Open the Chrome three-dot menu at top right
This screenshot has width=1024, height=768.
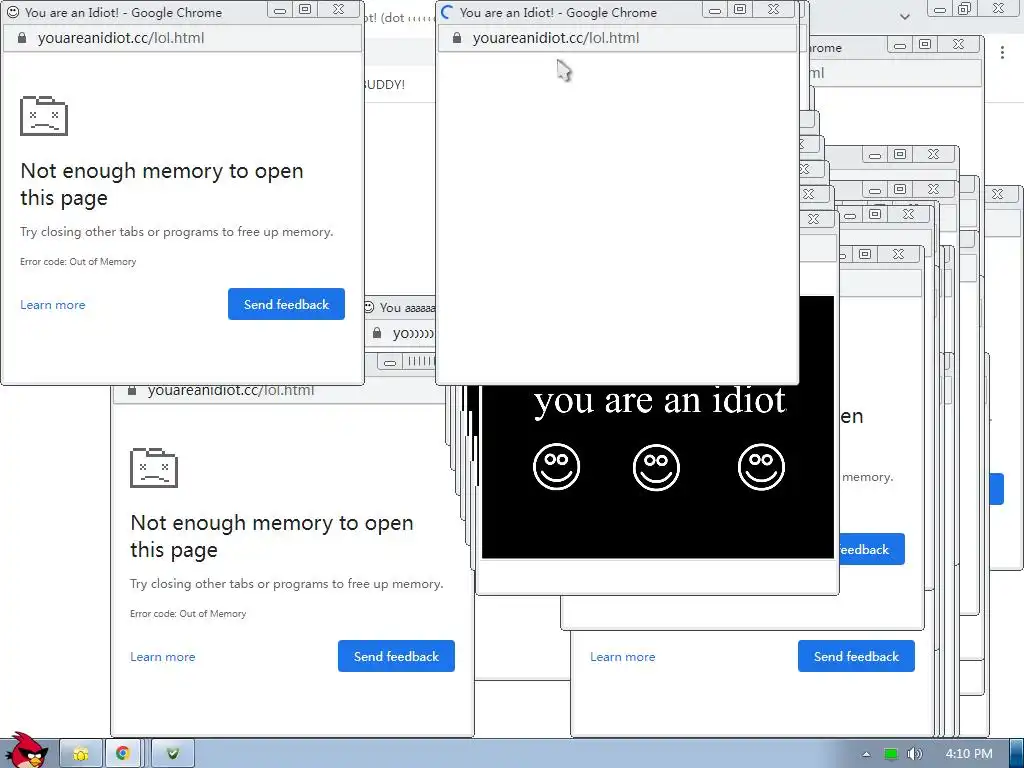pyautogui.click(x=1002, y=52)
